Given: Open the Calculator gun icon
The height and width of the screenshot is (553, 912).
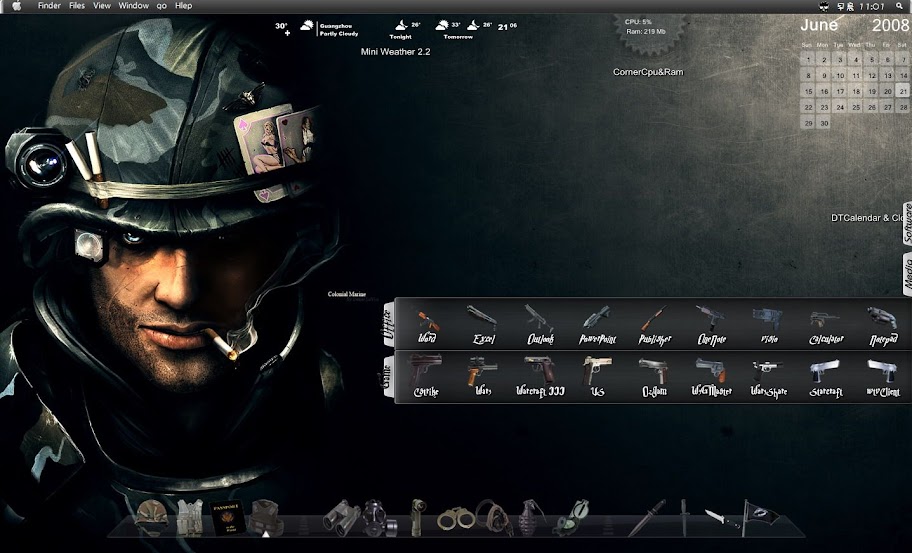Looking at the screenshot, I should pos(826,327).
